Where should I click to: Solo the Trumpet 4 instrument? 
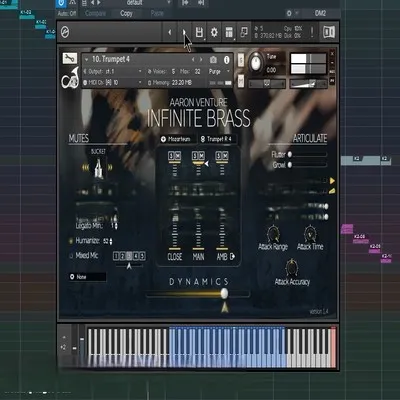point(241,60)
